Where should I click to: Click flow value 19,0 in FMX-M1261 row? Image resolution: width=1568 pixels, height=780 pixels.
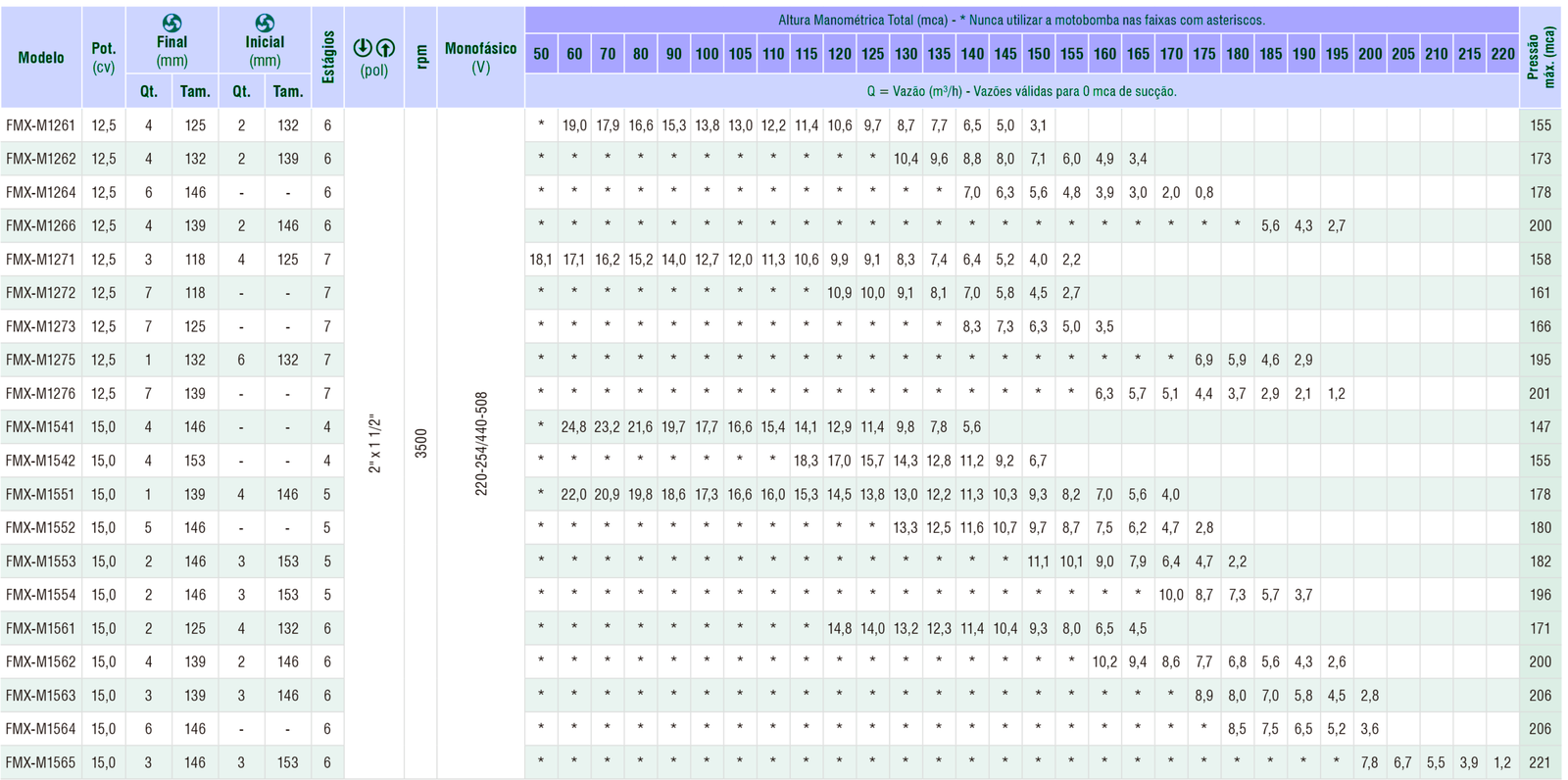click(574, 125)
